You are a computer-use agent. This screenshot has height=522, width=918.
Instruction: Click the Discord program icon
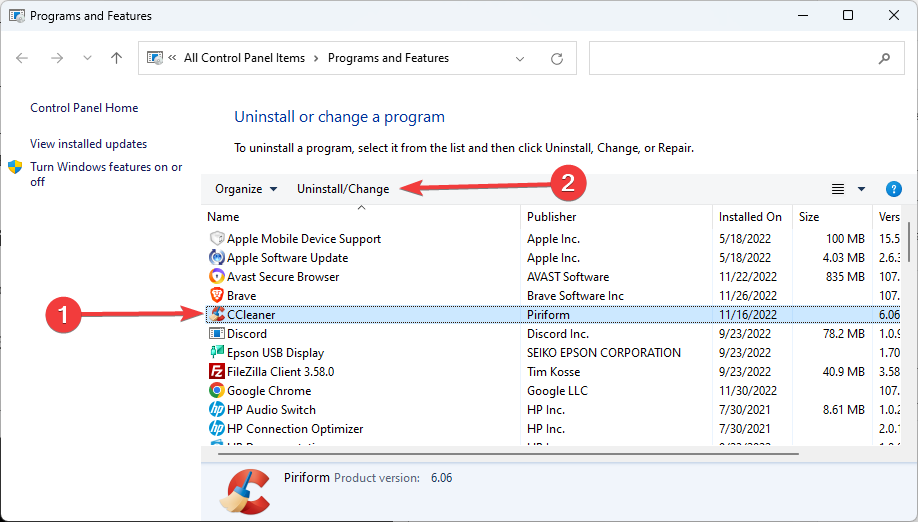coord(217,334)
